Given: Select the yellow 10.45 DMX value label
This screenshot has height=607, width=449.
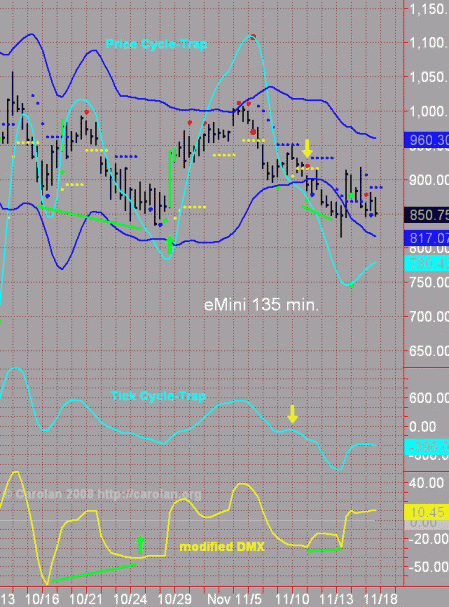Looking at the screenshot, I should tap(426, 512).
